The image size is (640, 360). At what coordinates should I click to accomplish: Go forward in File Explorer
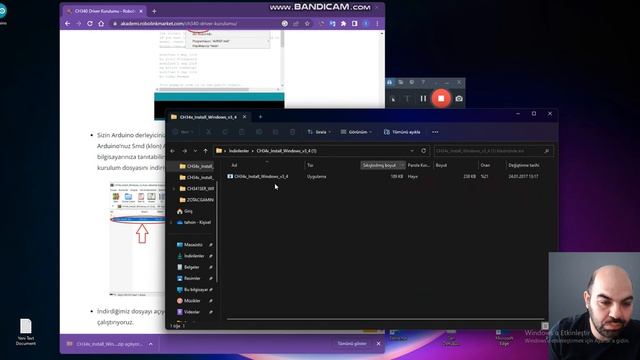[184, 151]
